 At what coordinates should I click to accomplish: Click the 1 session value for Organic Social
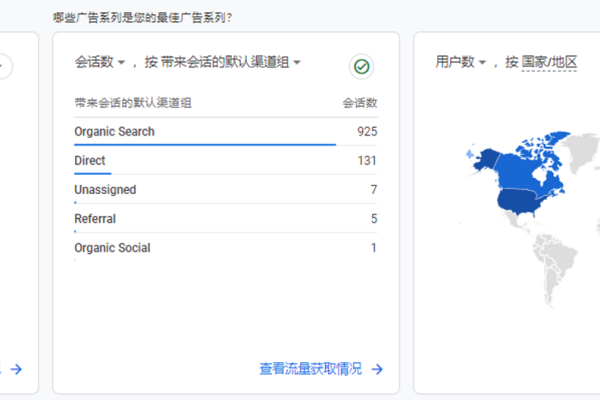(374, 248)
